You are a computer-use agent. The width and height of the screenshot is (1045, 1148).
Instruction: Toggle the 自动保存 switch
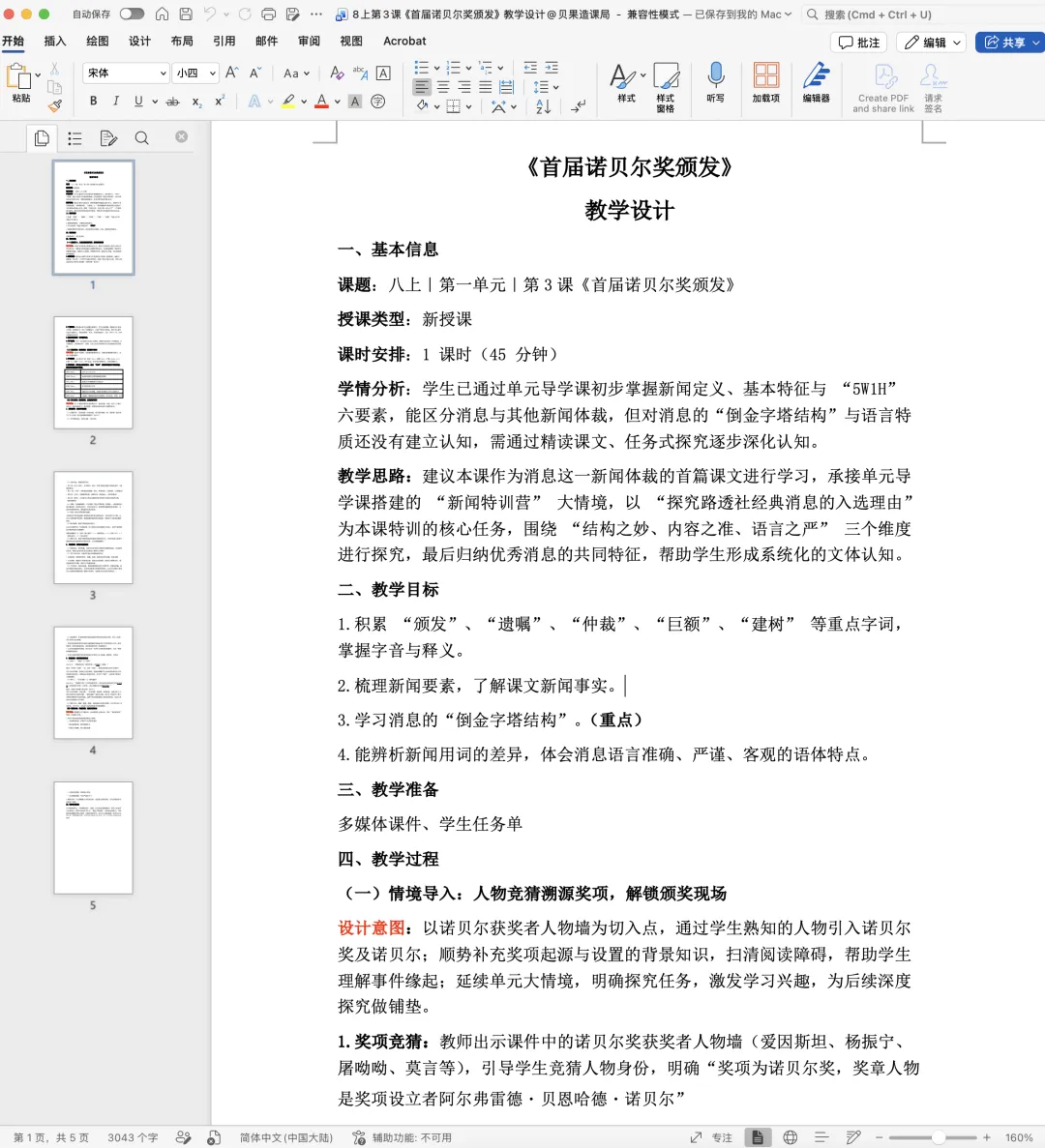click(132, 14)
